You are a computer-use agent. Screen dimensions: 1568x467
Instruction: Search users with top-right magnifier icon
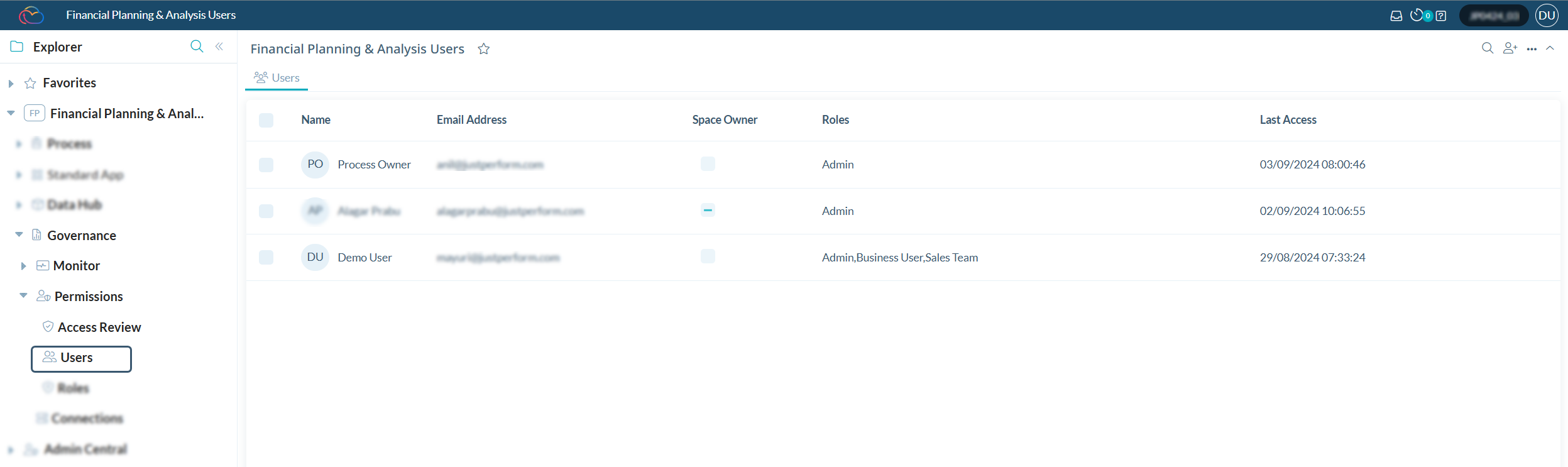tap(1487, 48)
